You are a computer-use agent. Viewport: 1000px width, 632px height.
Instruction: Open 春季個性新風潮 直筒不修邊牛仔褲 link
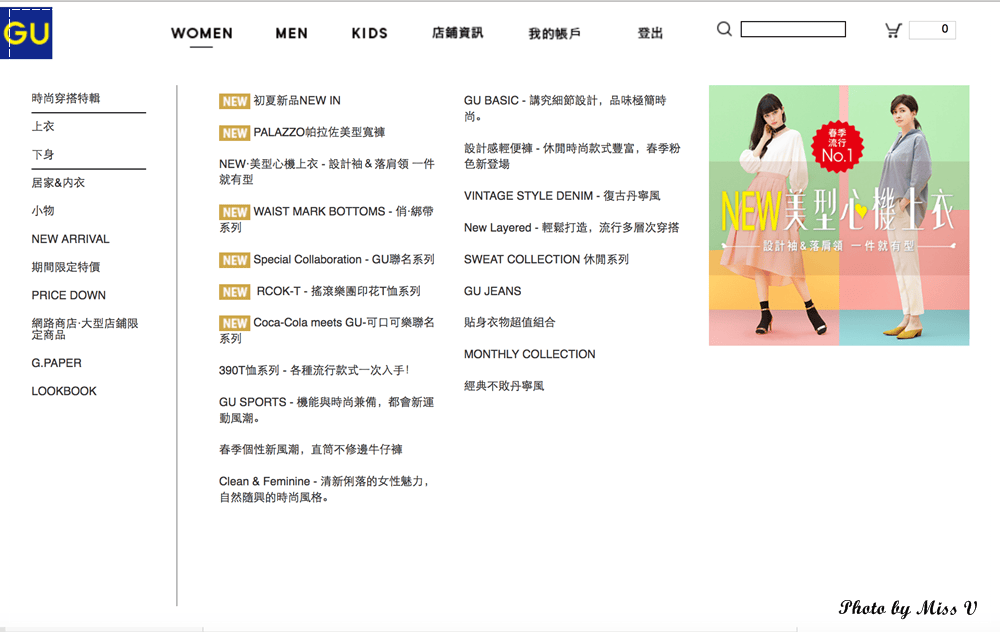(x=311, y=450)
